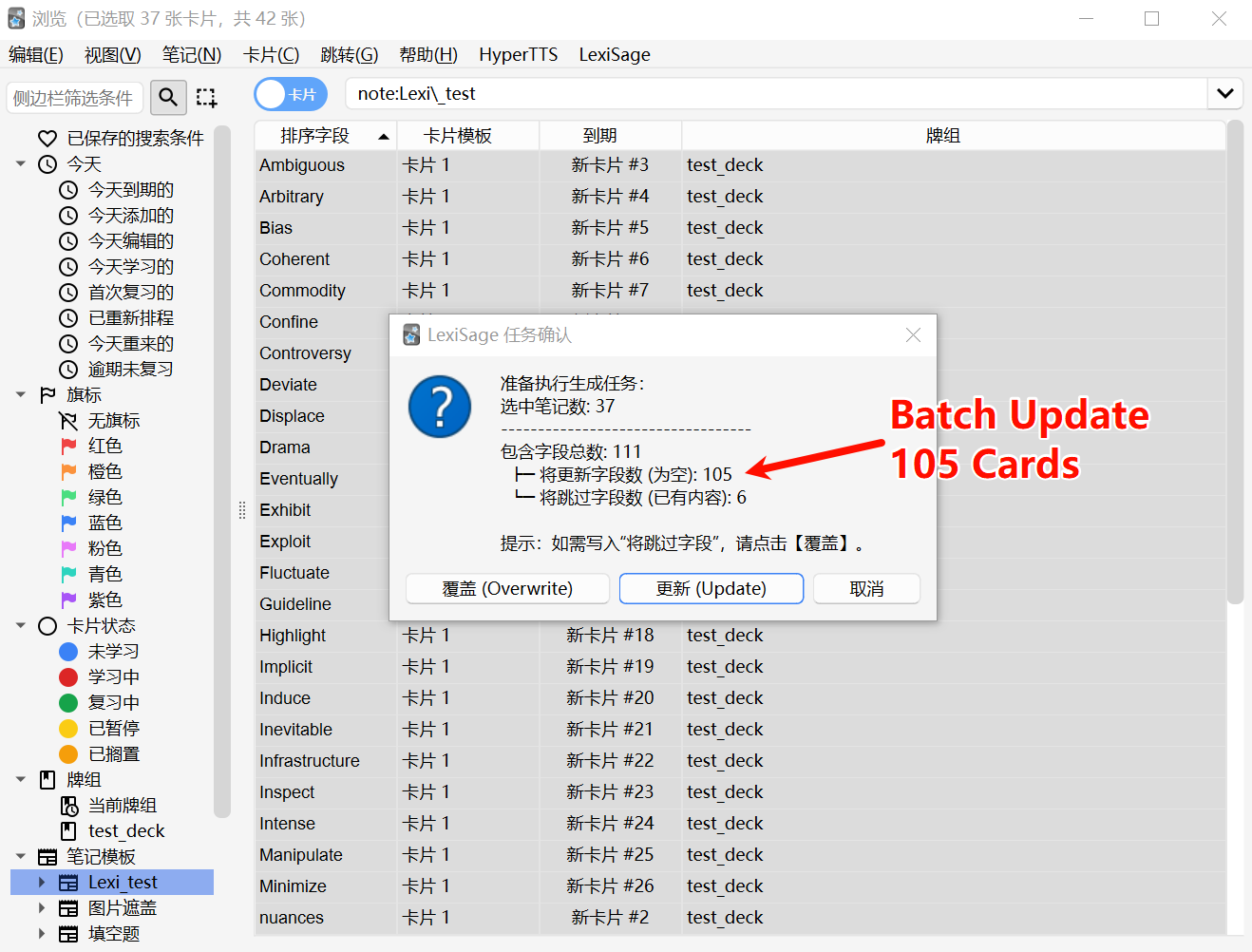Click the 覆盖 (Overwrite) button
1252x952 pixels.
pos(507,588)
